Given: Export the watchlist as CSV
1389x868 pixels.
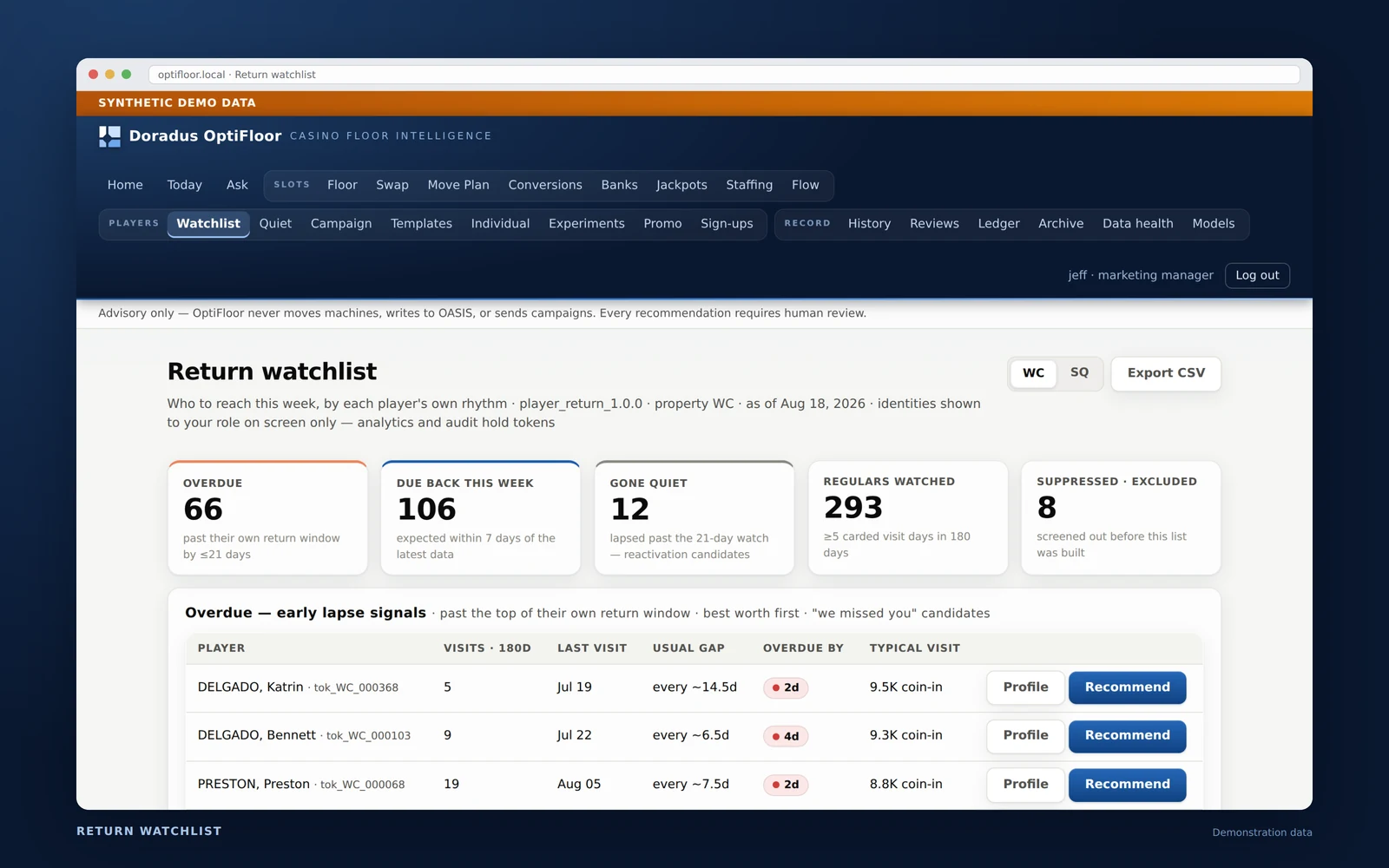Looking at the screenshot, I should (x=1166, y=373).
